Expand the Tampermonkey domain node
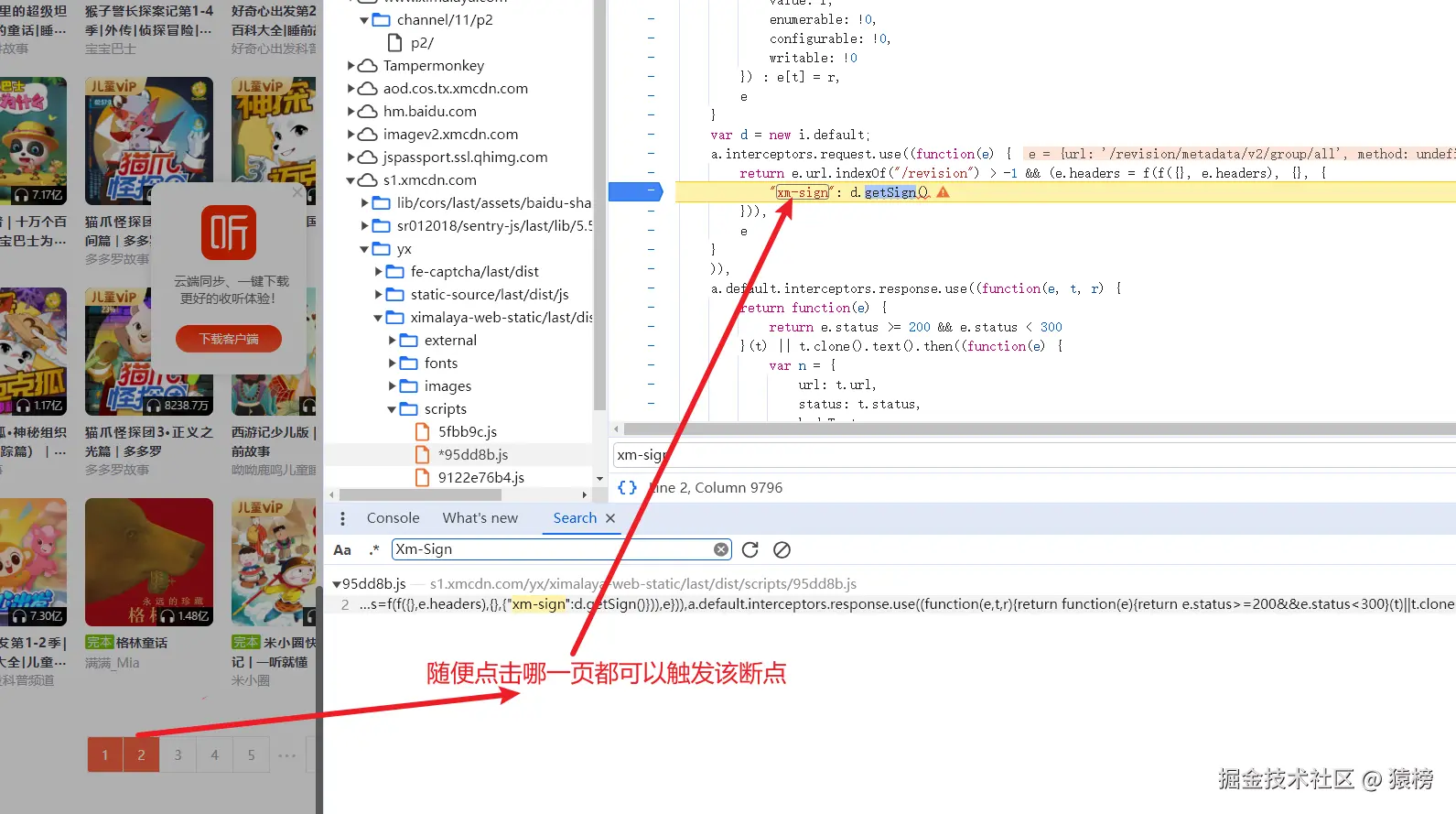 pyautogui.click(x=351, y=65)
